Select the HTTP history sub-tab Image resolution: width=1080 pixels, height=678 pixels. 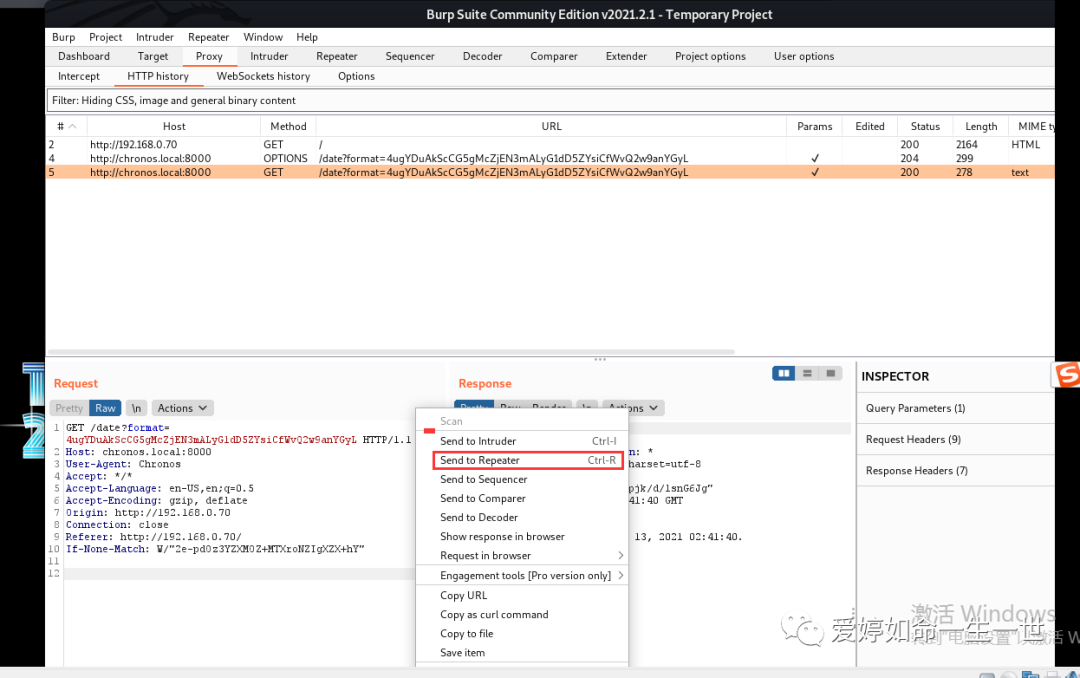pos(158,76)
